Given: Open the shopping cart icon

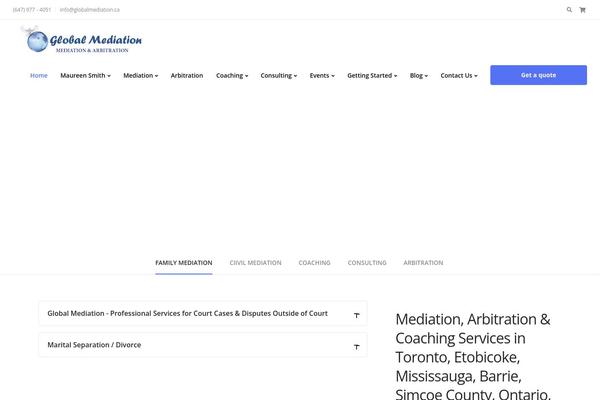Looking at the screenshot, I should (x=582, y=10).
